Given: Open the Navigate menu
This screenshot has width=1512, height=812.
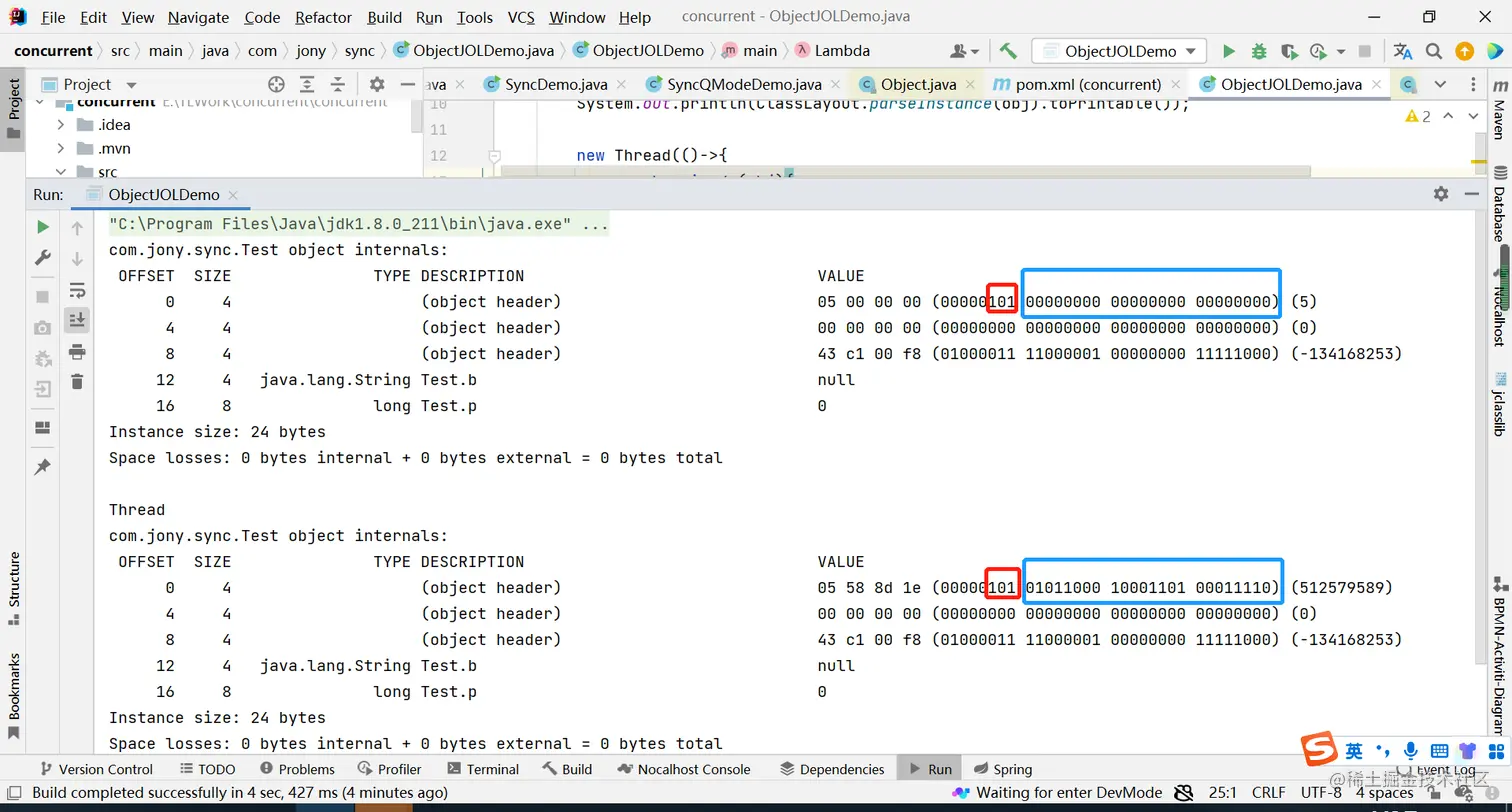Looking at the screenshot, I should click(x=198, y=17).
